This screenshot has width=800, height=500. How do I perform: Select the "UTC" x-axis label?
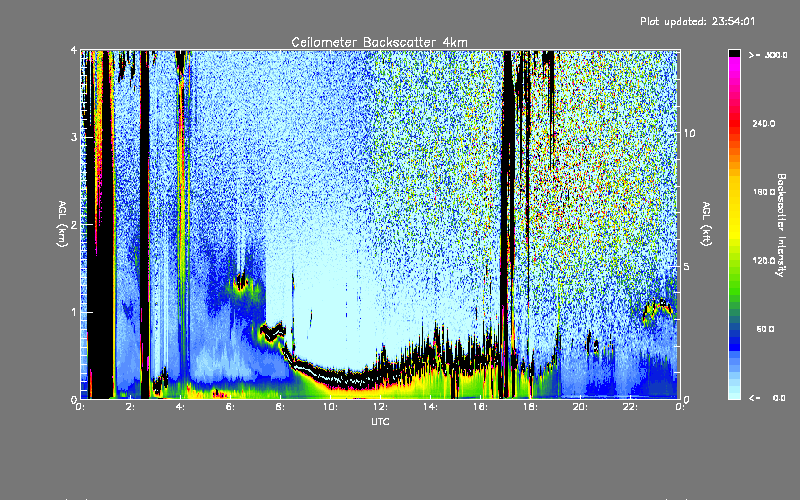(x=380, y=421)
